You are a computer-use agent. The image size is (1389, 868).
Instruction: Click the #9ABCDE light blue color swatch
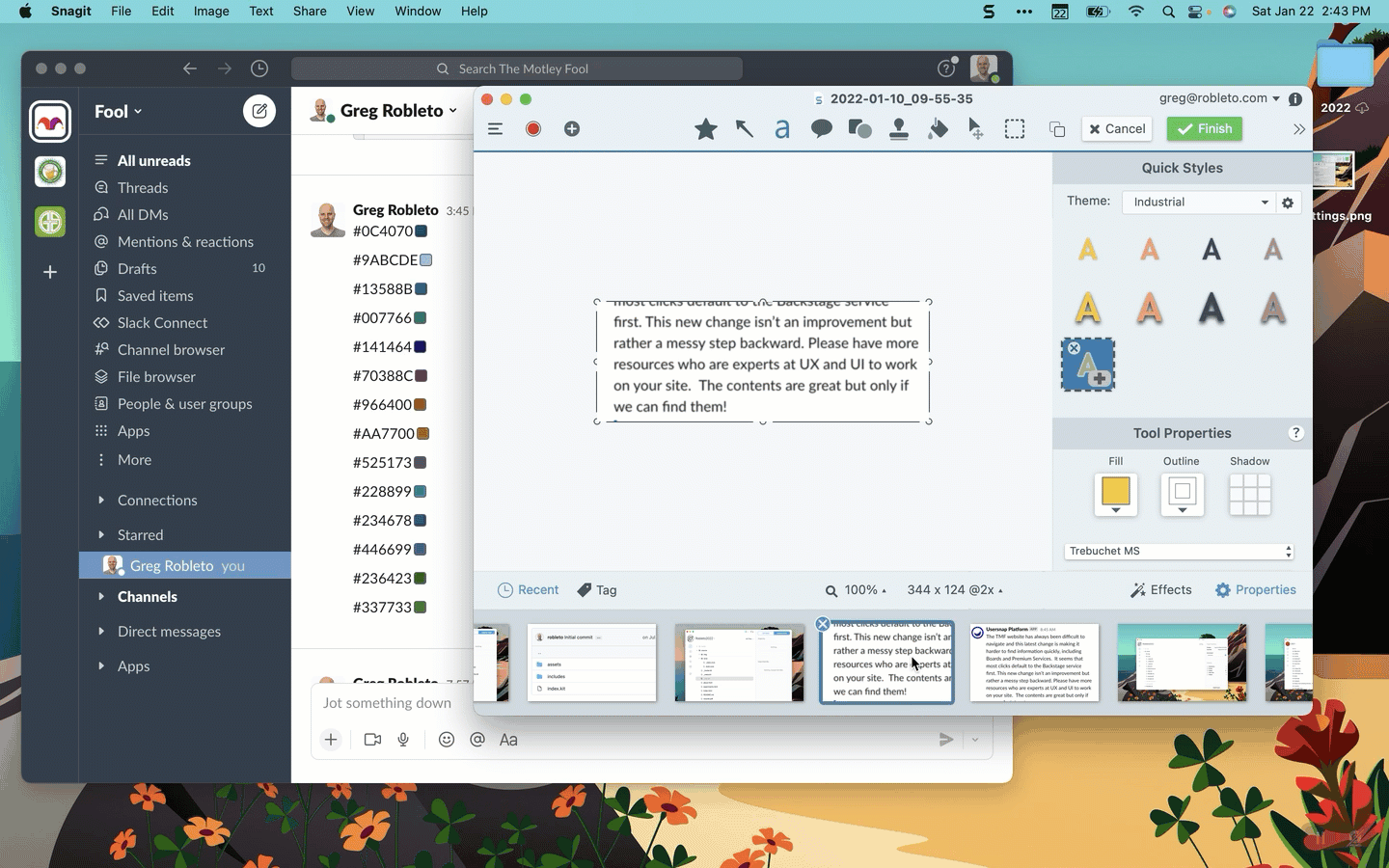click(x=426, y=260)
